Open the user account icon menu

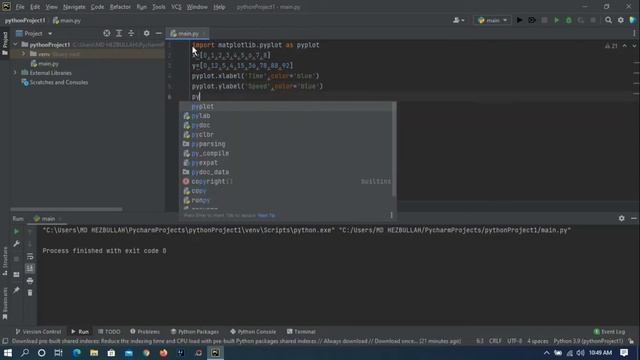coord(458,20)
